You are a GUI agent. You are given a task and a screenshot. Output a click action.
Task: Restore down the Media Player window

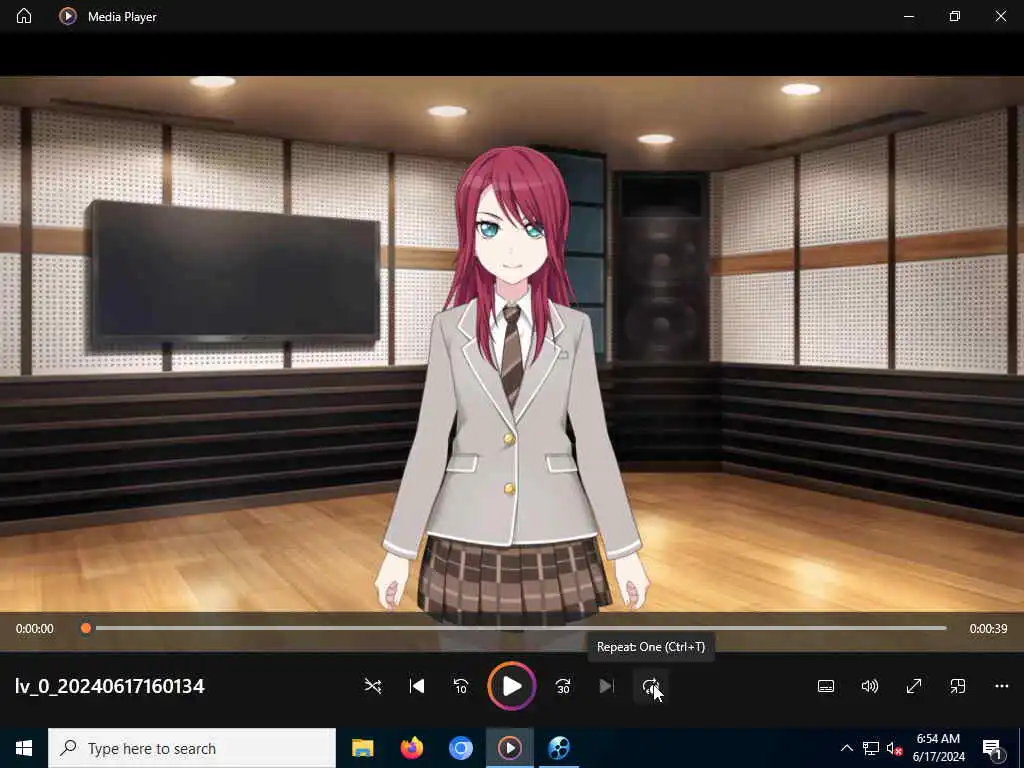(x=955, y=16)
